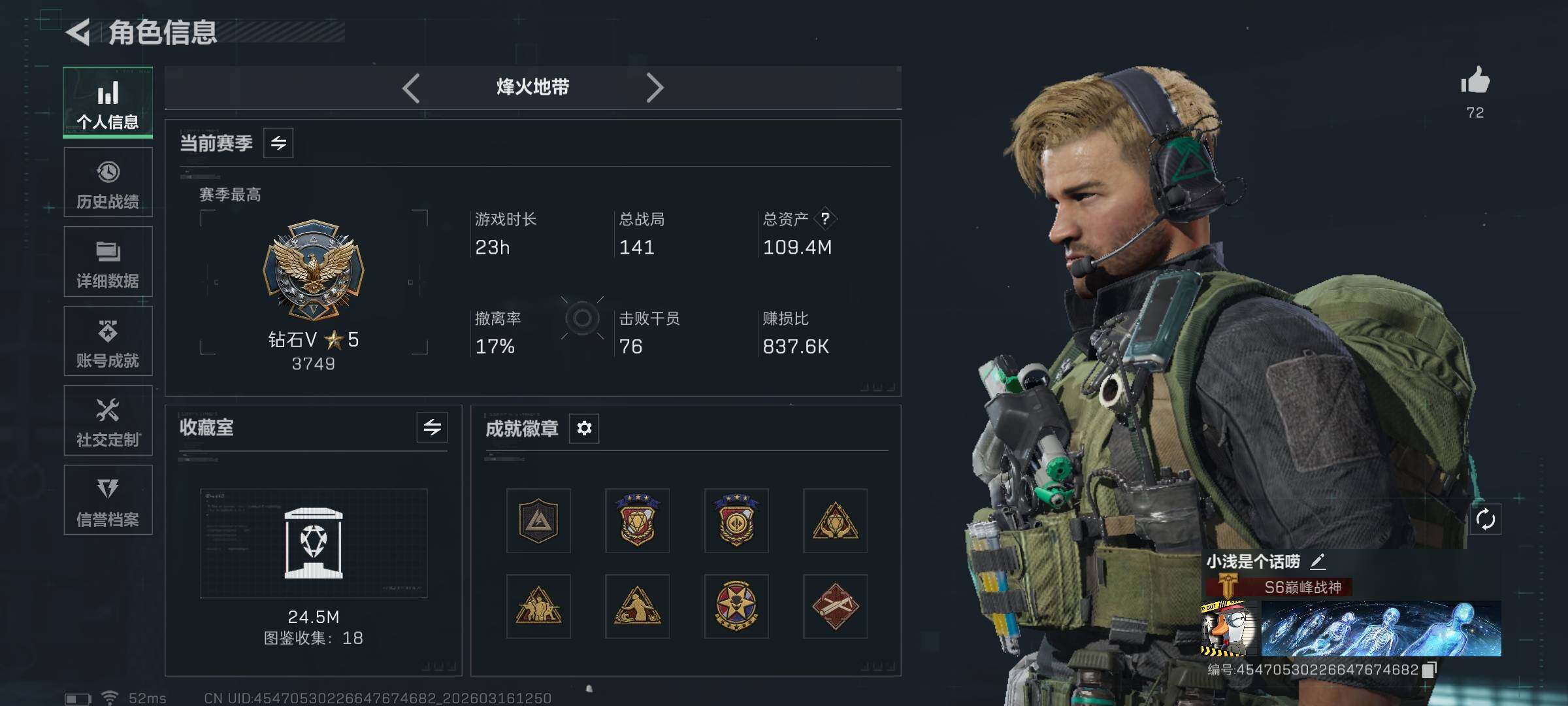
Task: Select the crossed-rifles diamond badge
Action: [835, 606]
